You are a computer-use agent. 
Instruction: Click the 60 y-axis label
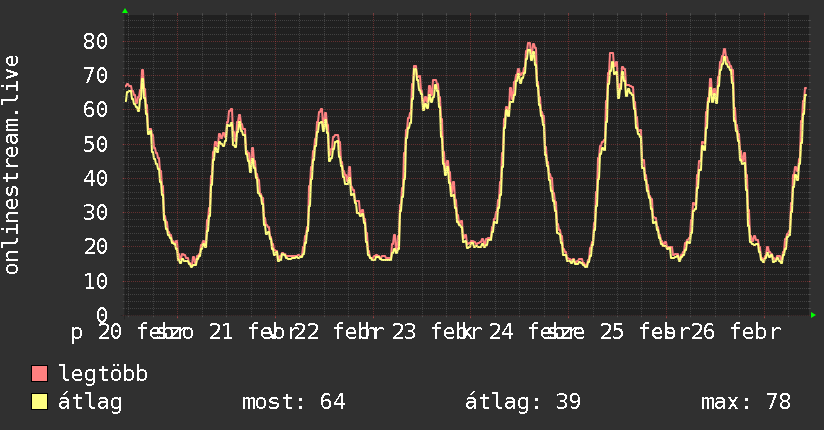(96, 109)
